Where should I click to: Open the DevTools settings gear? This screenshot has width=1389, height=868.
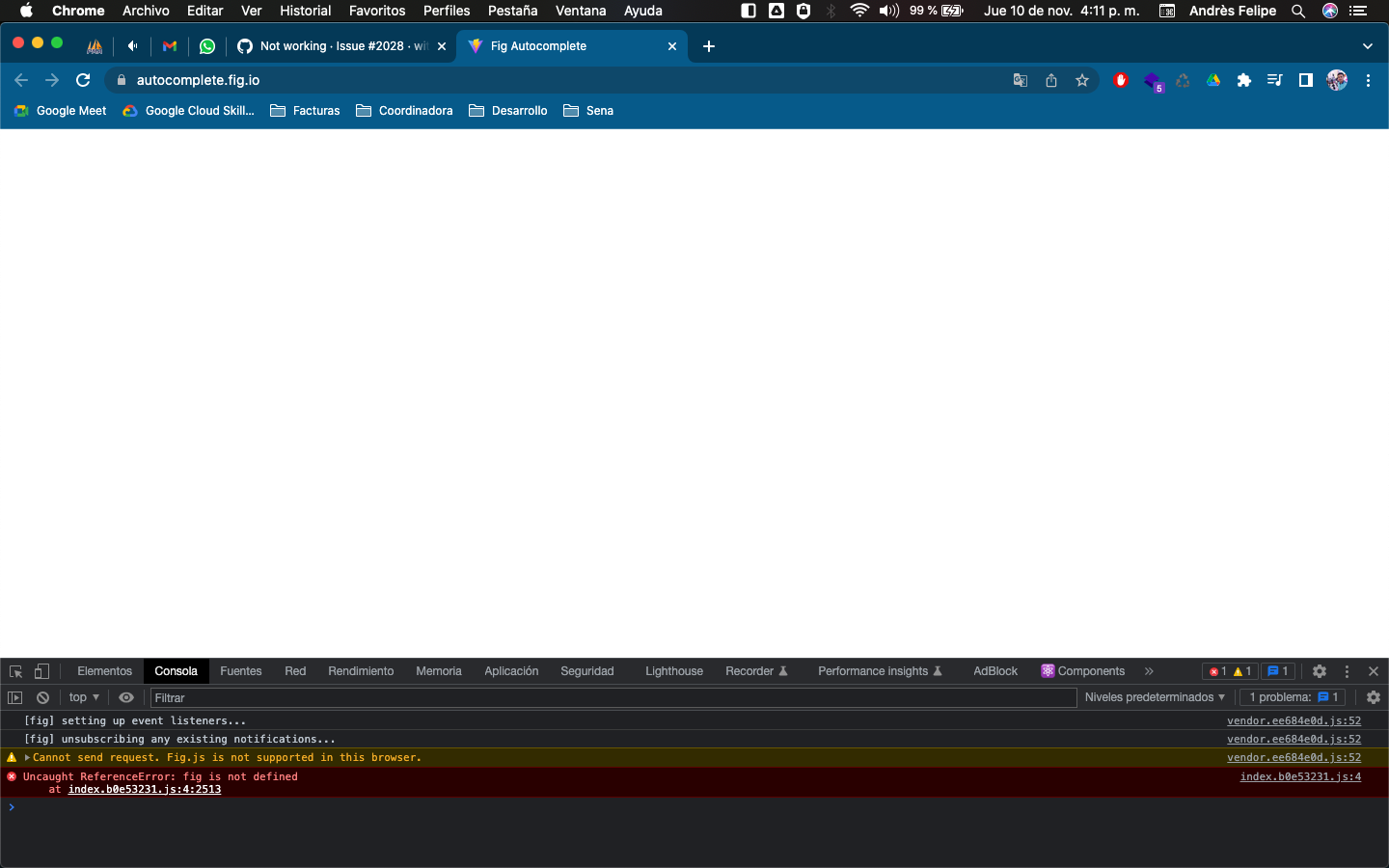tap(1319, 671)
